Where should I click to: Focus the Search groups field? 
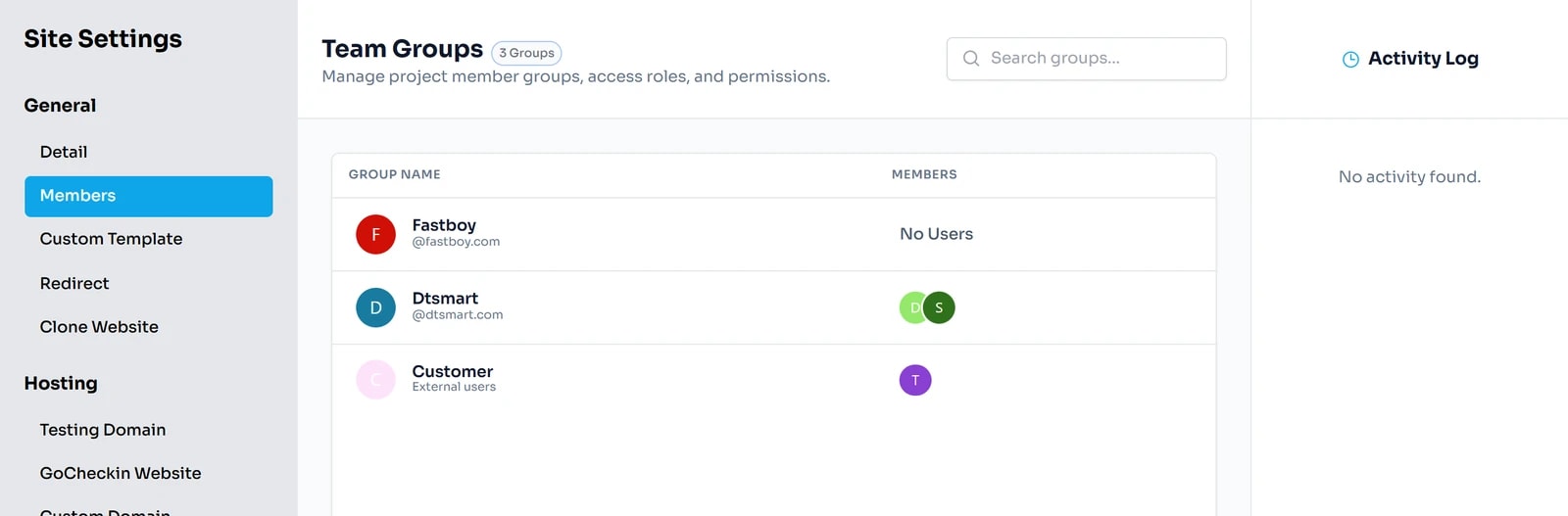tap(1086, 59)
